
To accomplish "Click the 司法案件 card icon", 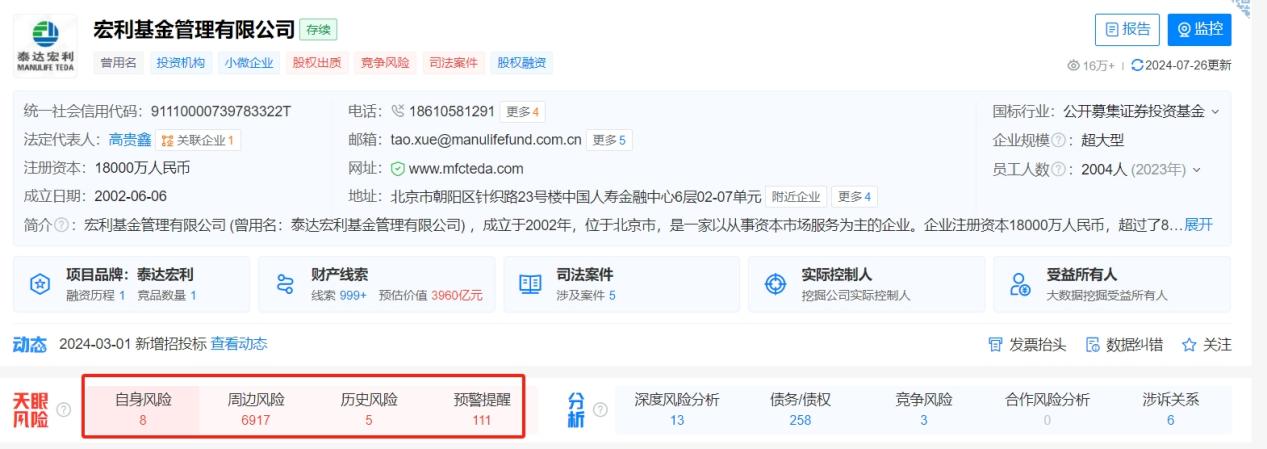I will click(x=530, y=284).
